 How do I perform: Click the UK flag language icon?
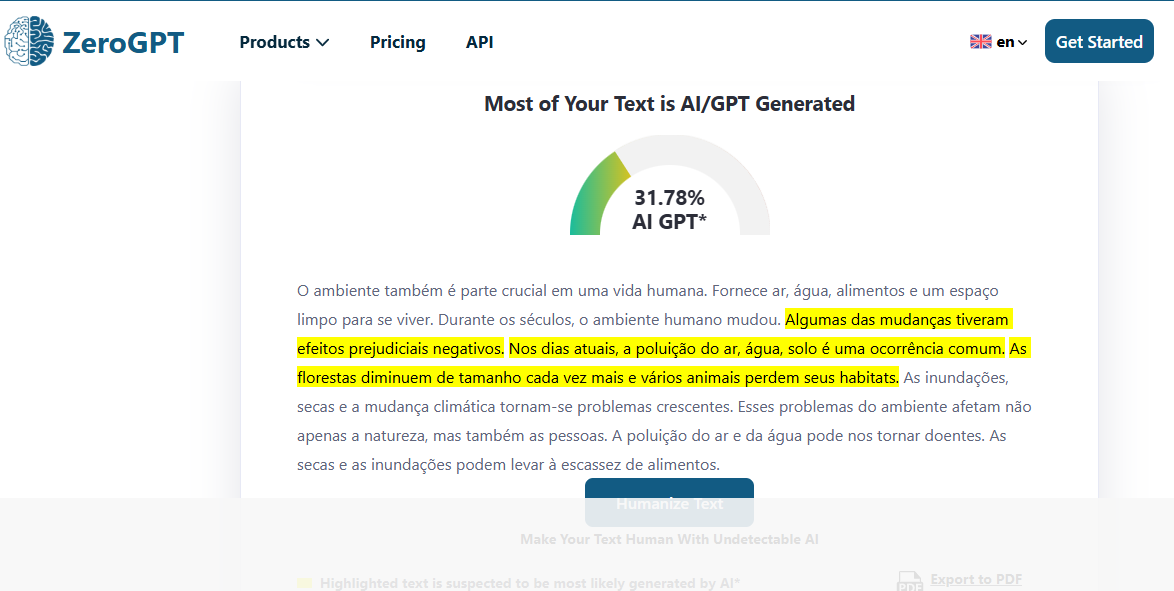(x=980, y=42)
